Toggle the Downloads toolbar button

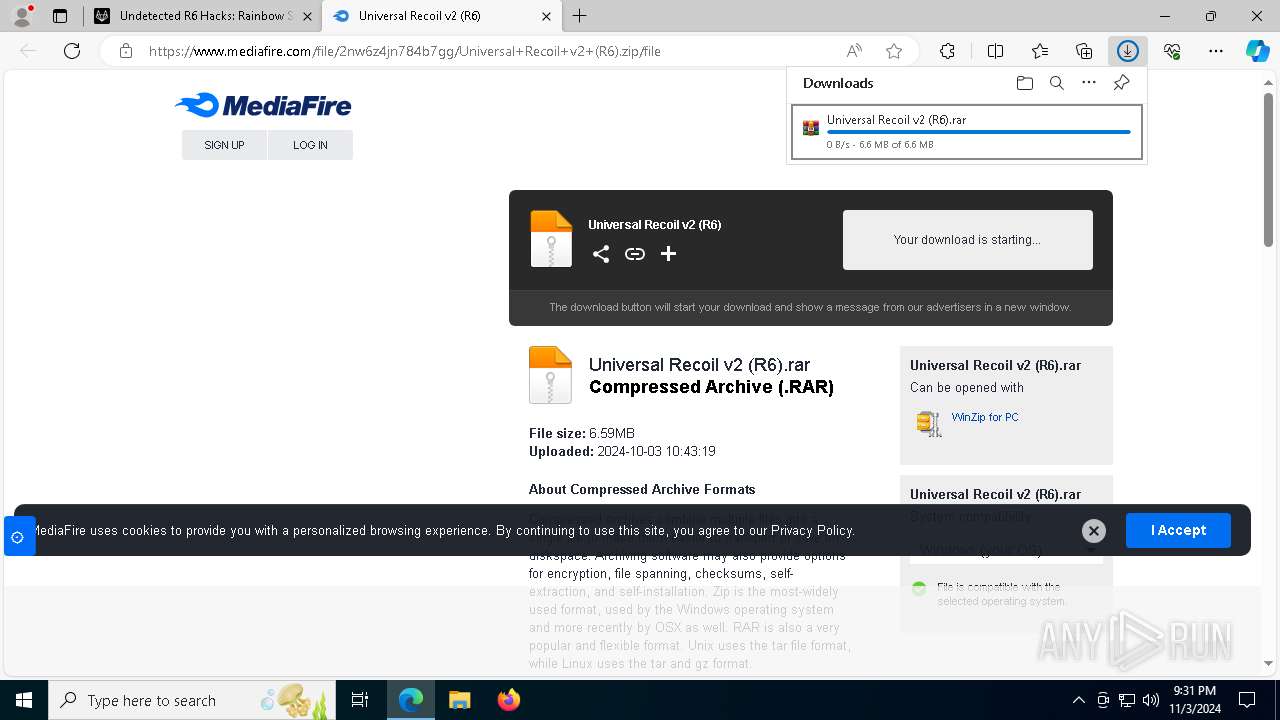click(x=1128, y=51)
